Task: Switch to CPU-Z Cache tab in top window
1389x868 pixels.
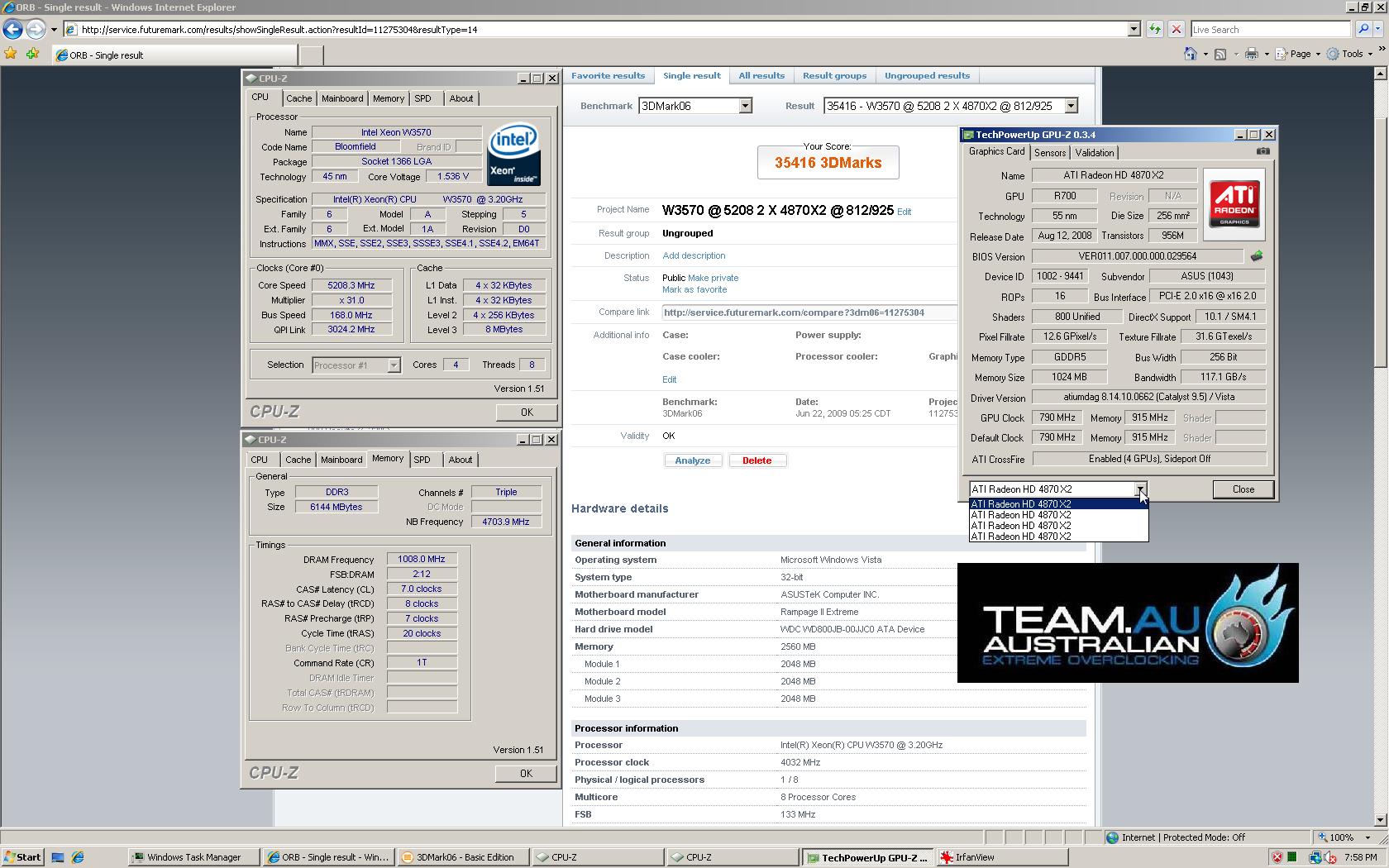Action: [298, 98]
